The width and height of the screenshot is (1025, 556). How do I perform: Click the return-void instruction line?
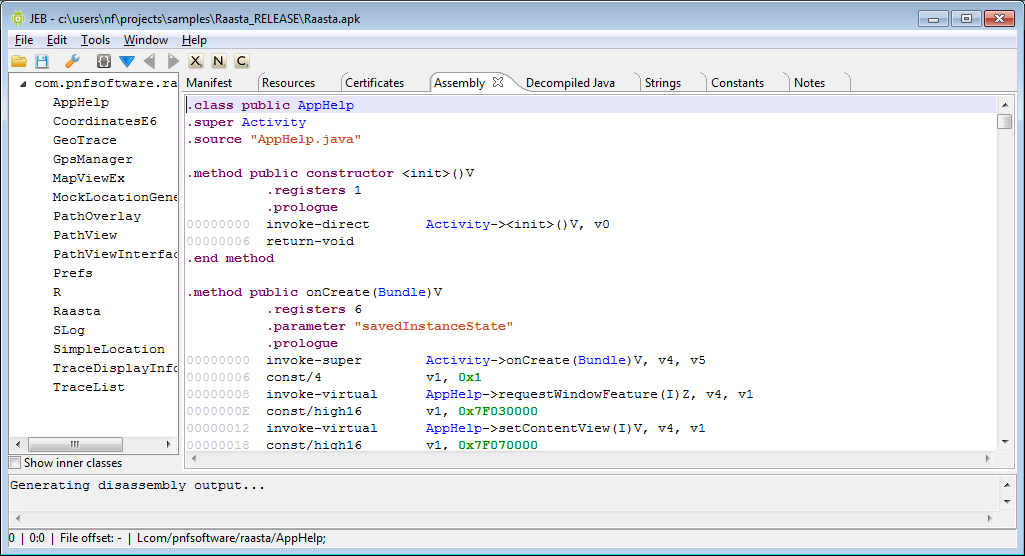coord(310,241)
